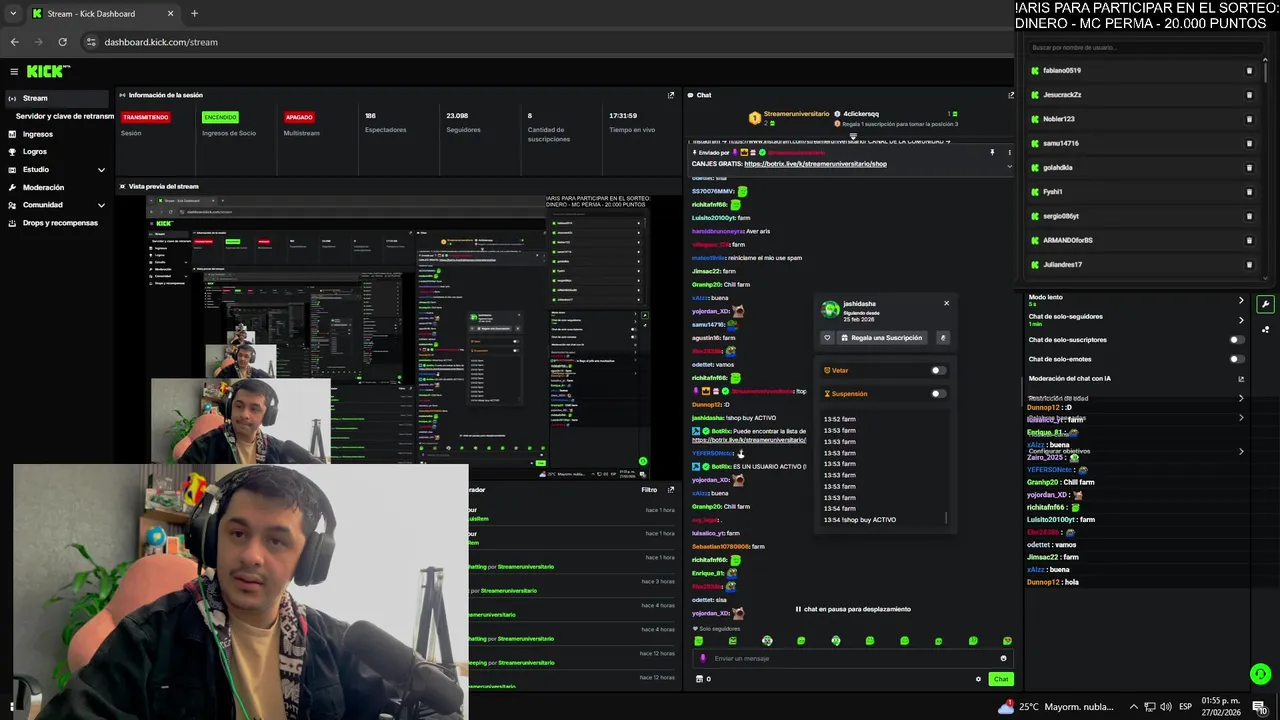Viewport: 1280px width, 720px height.
Task: Click the ENCENDIDO partner income badge
Action: (220, 117)
